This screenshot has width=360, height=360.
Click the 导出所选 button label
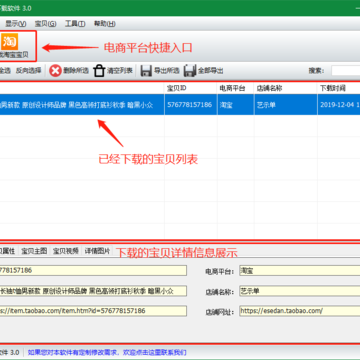[x=166, y=71]
